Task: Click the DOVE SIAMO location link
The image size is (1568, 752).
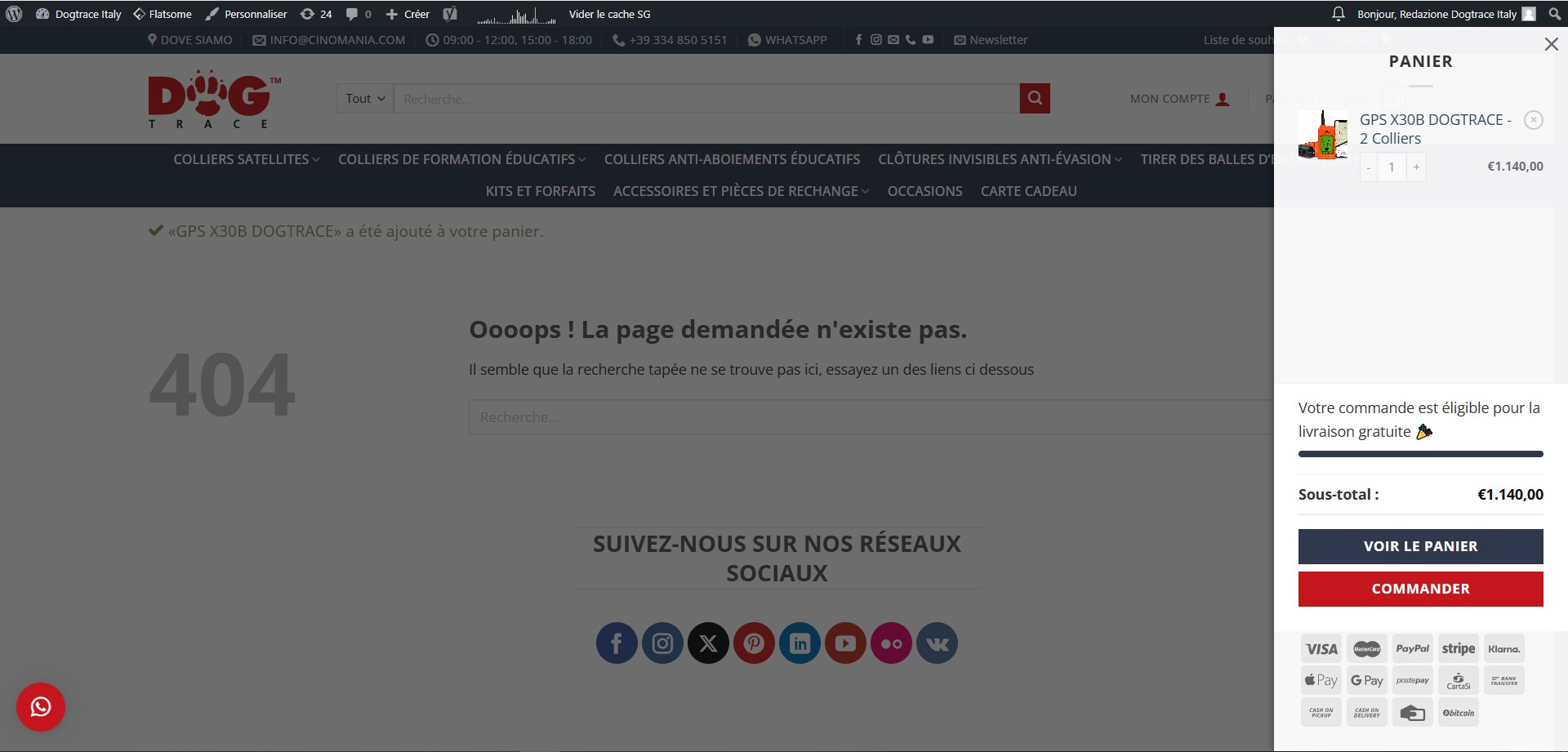Action: 189,40
